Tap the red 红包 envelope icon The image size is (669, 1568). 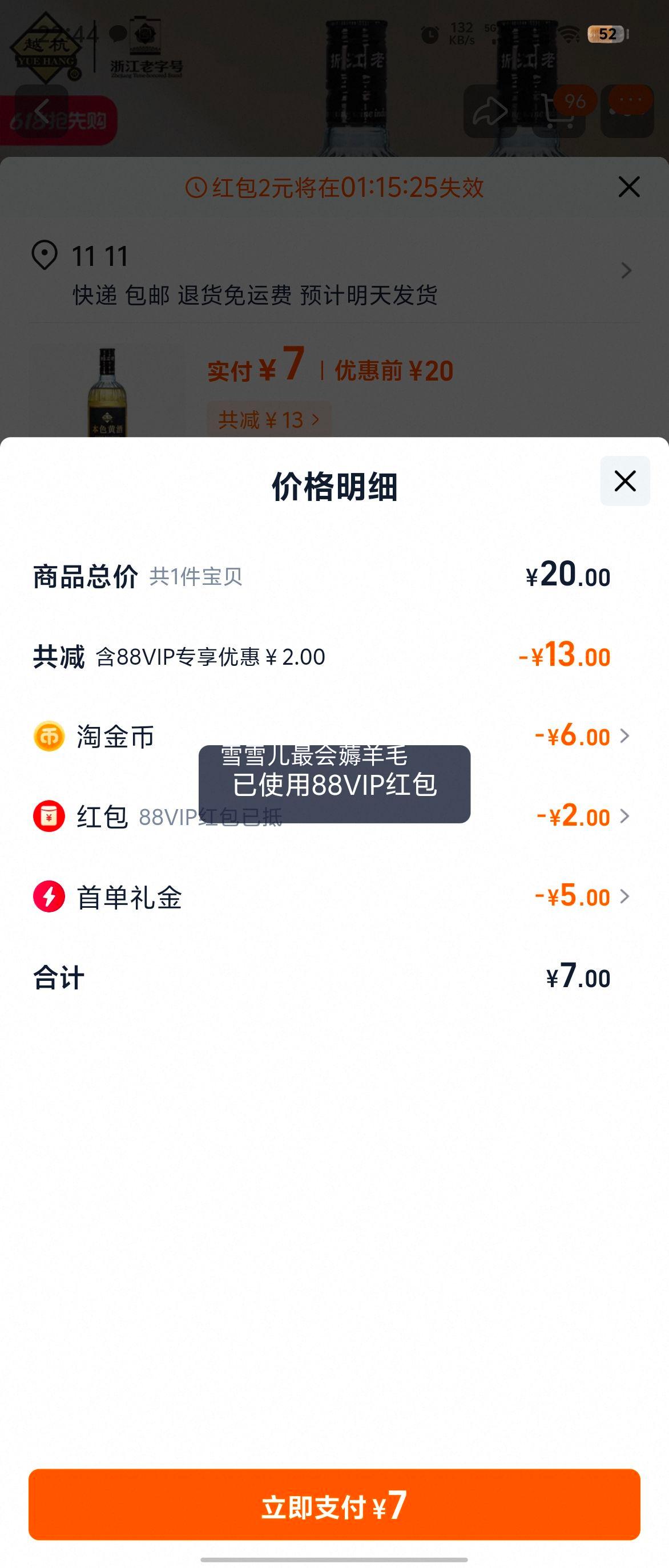pos(49,815)
